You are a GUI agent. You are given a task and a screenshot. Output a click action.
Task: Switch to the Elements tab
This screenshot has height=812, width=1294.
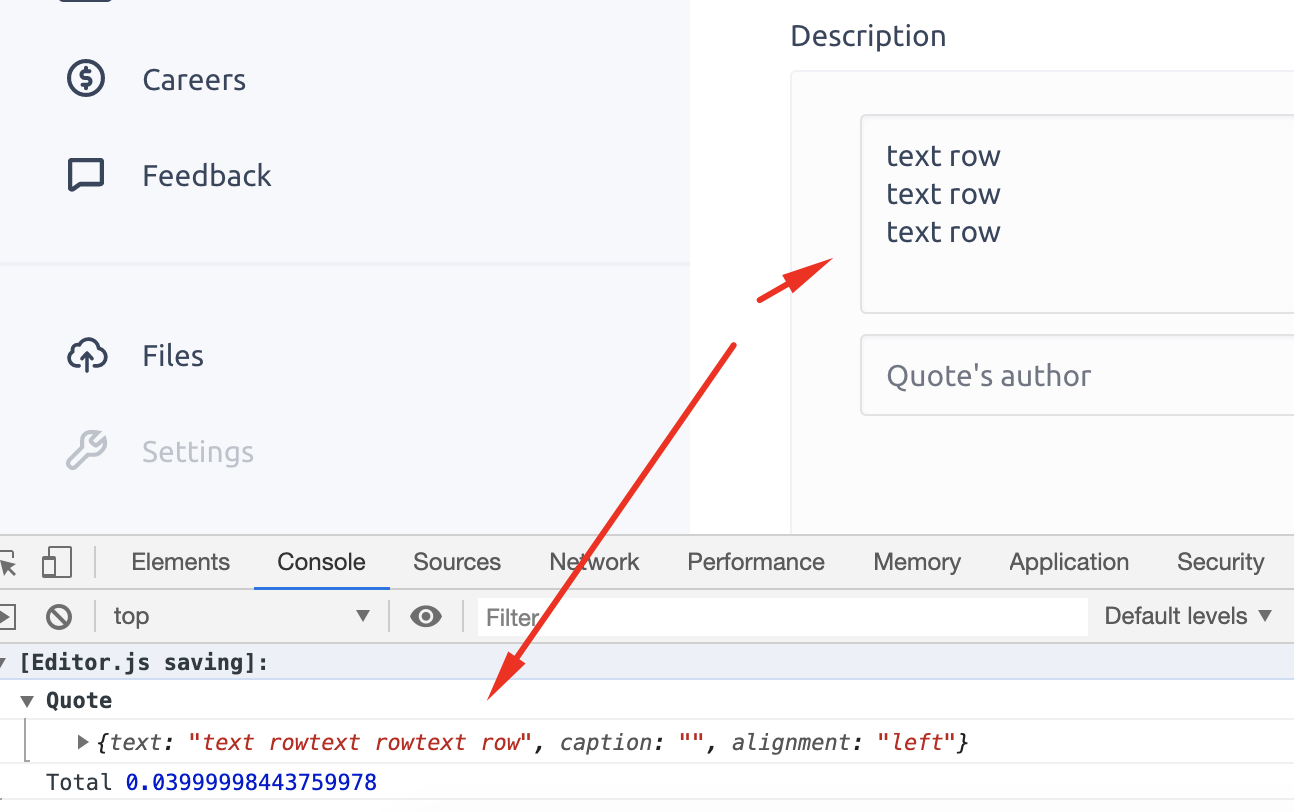(x=180, y=561)
